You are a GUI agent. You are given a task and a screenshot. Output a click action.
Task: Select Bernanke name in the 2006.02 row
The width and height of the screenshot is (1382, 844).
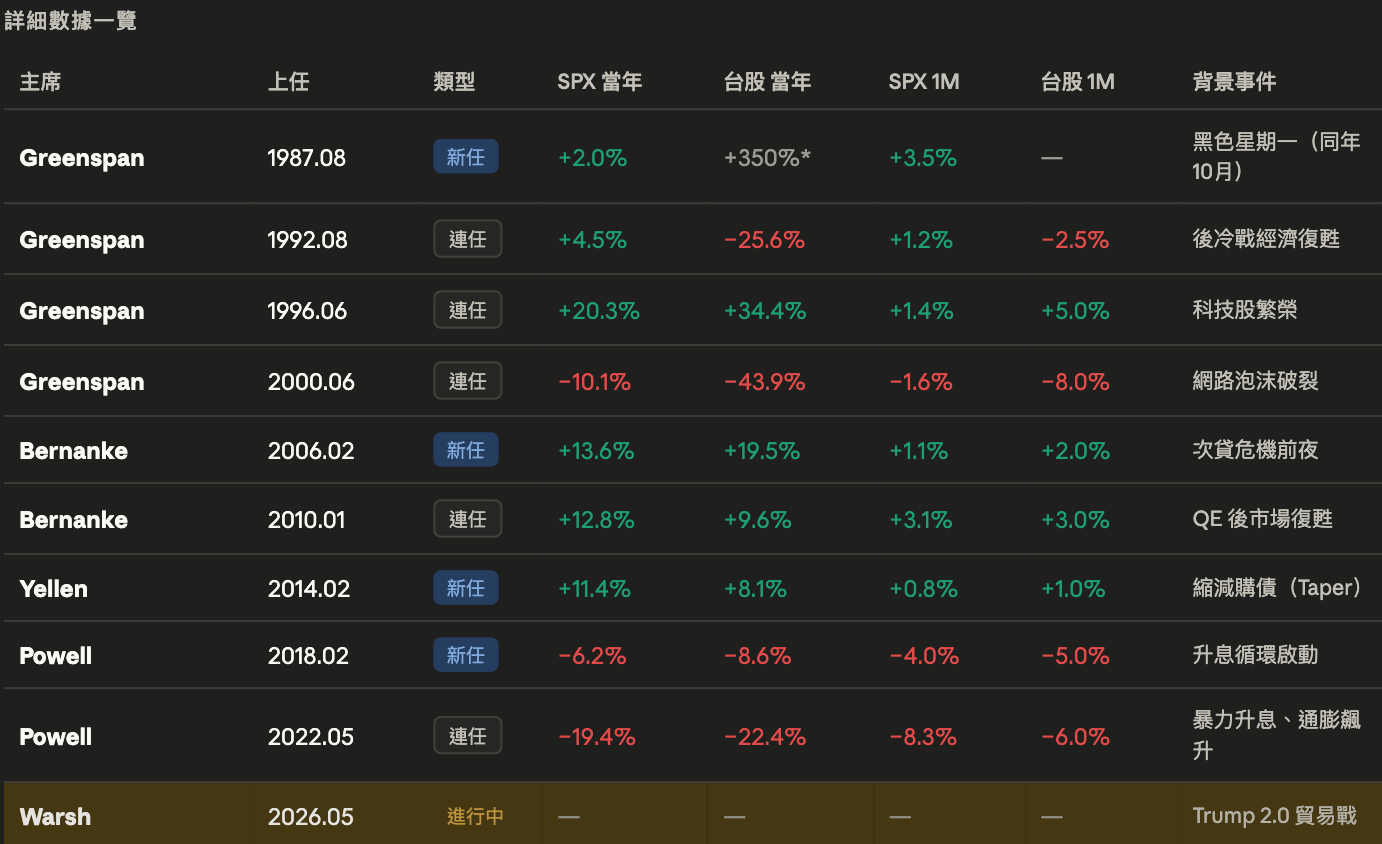click(x=74, y=451)
